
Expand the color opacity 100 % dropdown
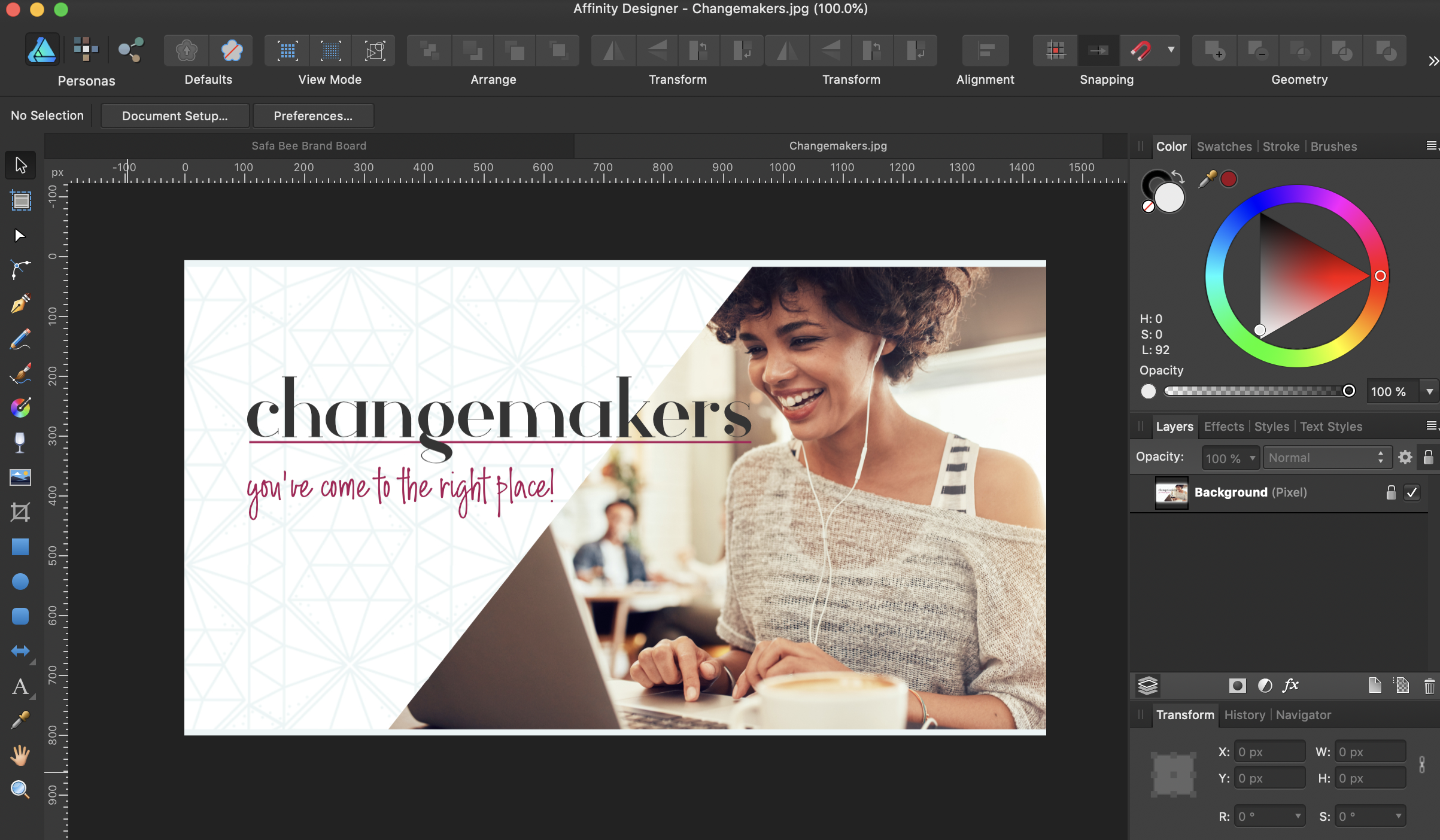pos(1429,392)
